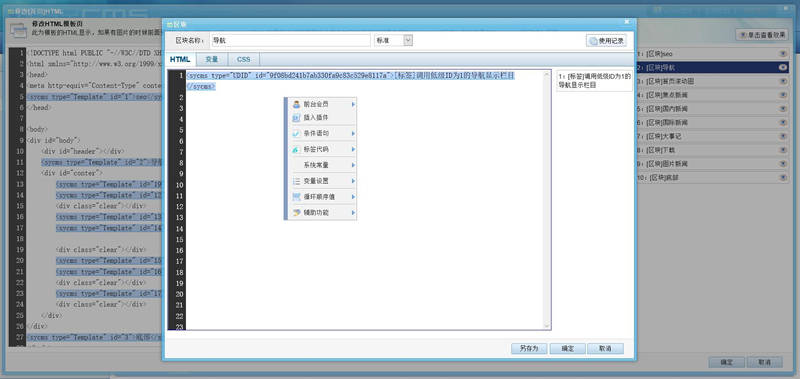Click the 标签代码 tag icon
Image resolution: width=800 pixels, height=379 pixels.
click(296, 149)
